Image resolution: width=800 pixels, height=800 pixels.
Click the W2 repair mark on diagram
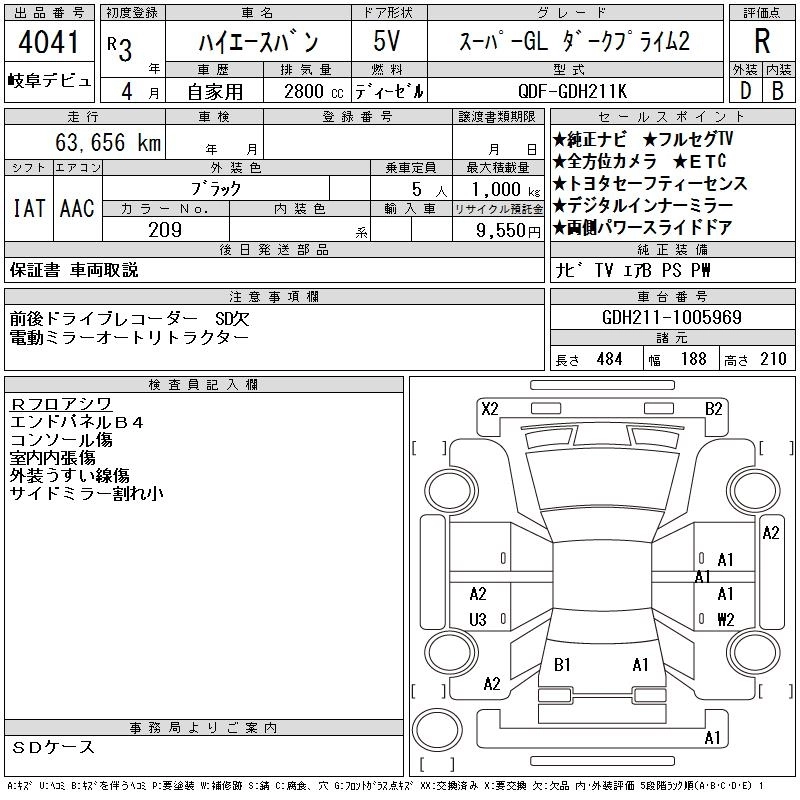tap(726, 619)
